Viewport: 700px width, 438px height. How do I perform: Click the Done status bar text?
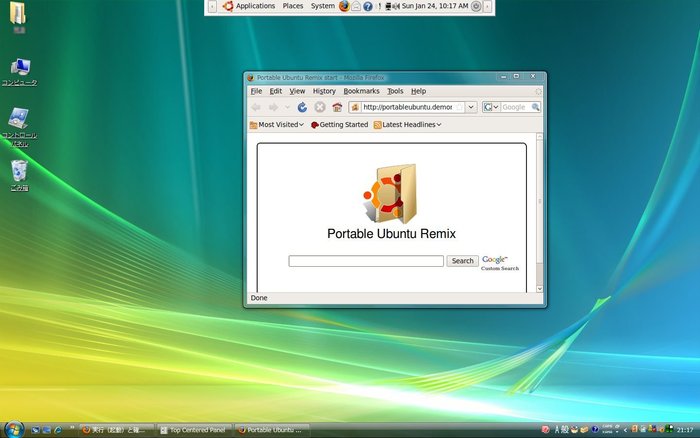click(x=259, y=298)
